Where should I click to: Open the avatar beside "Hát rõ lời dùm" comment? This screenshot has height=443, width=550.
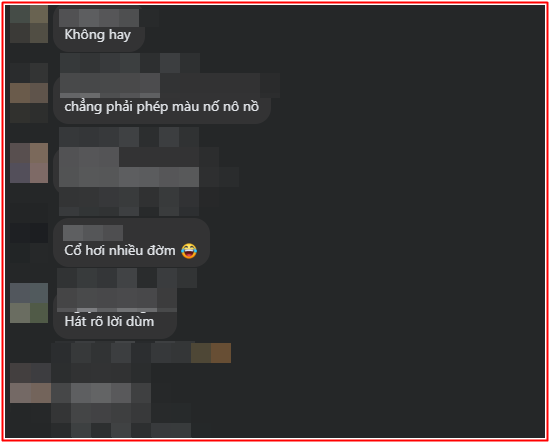coord(29,303)
